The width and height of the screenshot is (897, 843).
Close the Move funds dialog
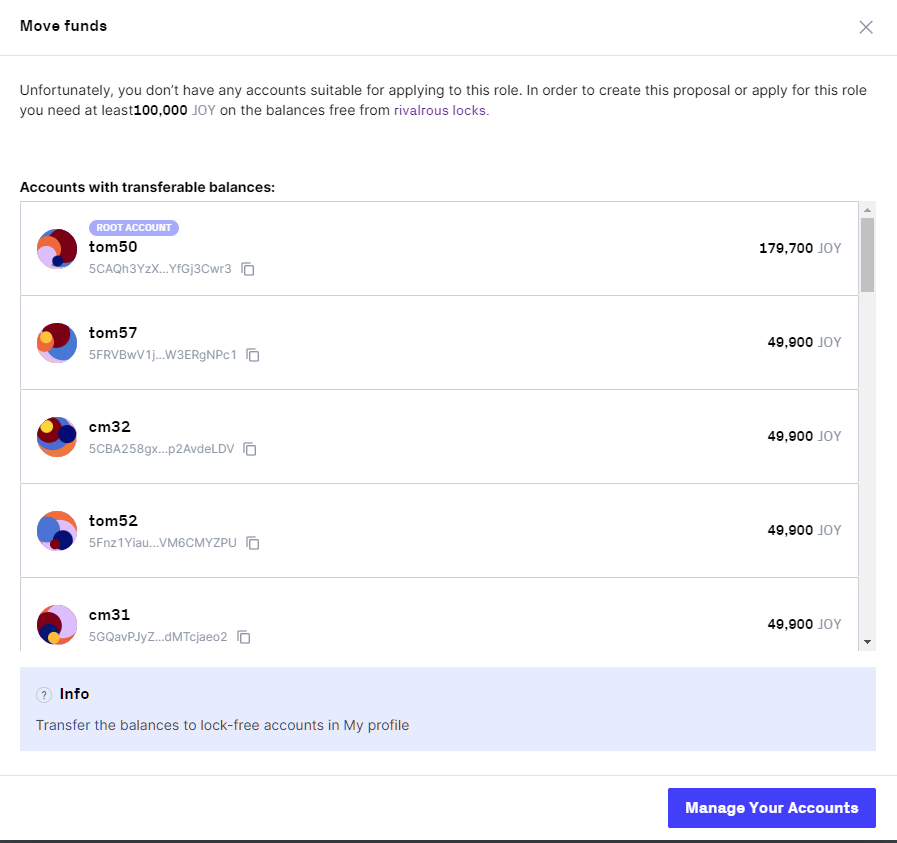pyautogui.click(x=866, y=27)
